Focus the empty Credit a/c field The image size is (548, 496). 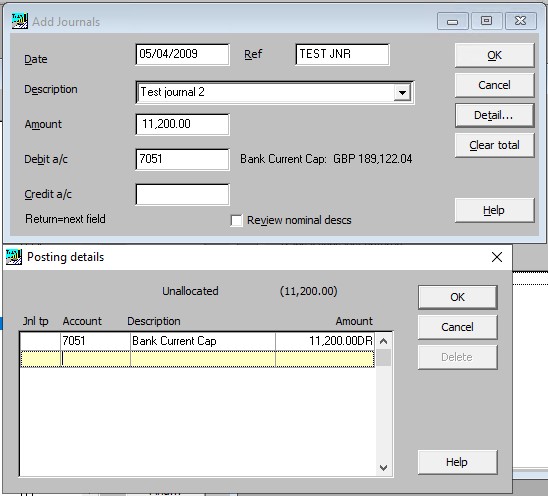click(x=182, y=194)
